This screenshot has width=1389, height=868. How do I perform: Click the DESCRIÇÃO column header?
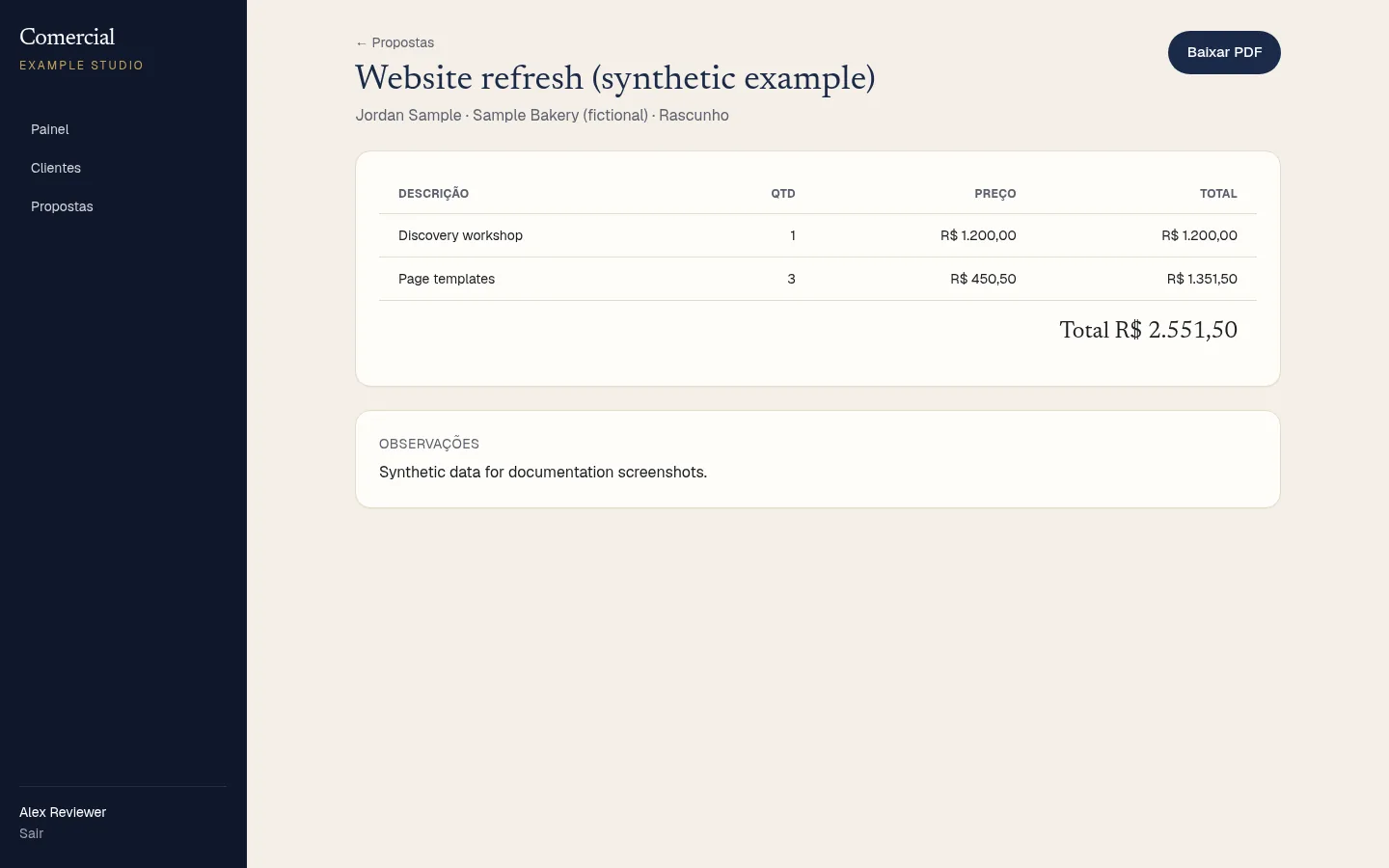coord(433,194)
